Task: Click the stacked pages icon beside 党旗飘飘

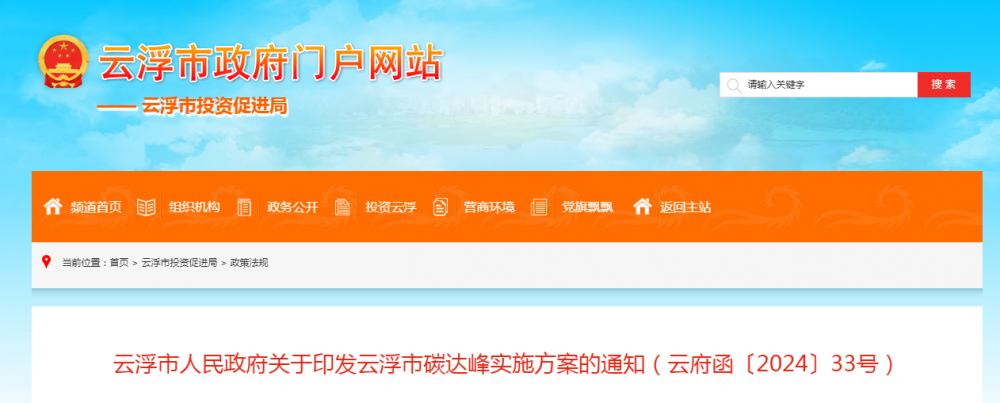Action: click(x=539, y=207)
